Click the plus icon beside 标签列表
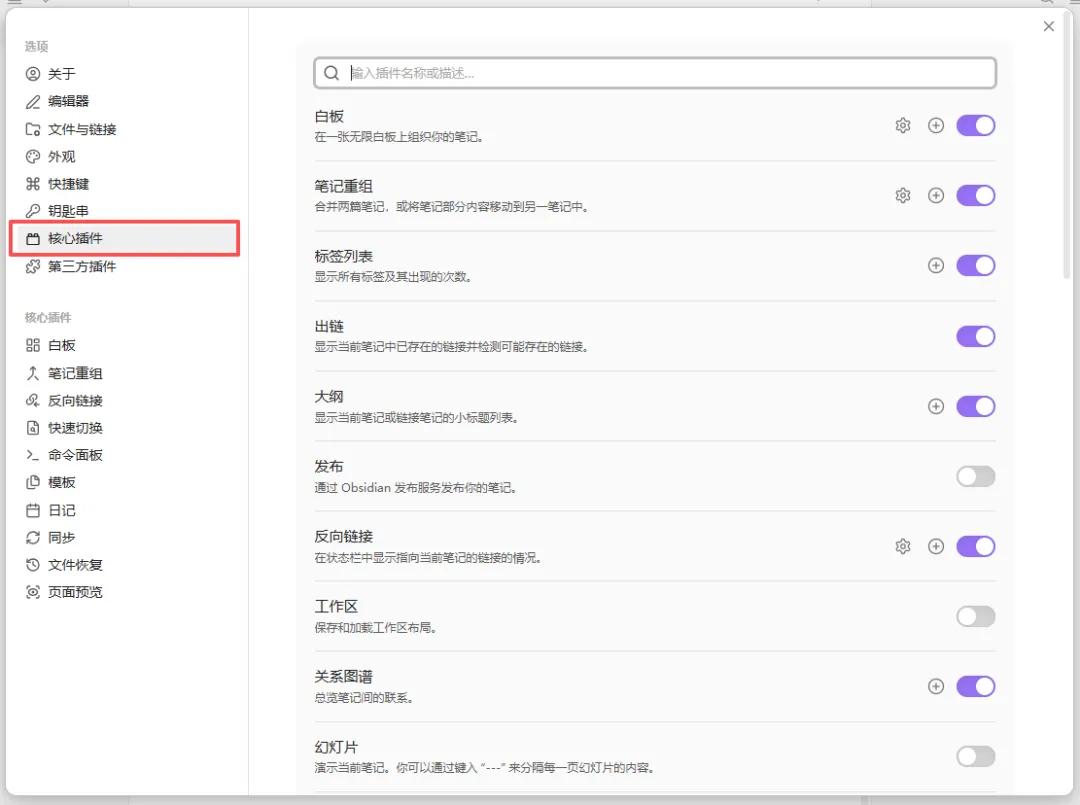The width and height of the screenshot is (1080, 805). (935, 265)
